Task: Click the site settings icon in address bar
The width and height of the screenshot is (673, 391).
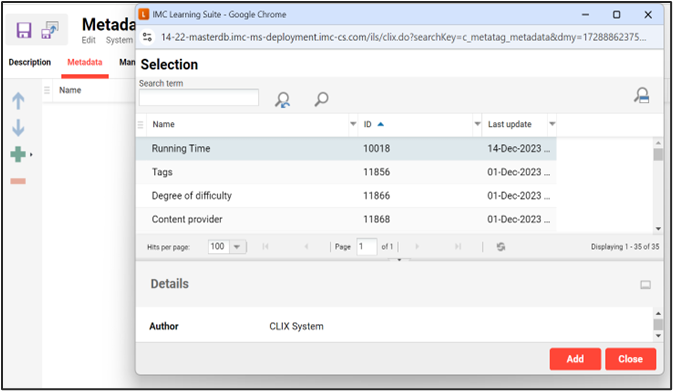Action: point(147,37)
